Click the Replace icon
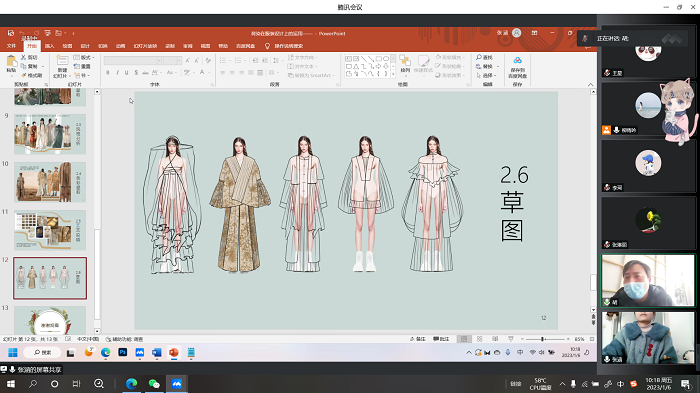Image resolution: width=700 pixels, height=393 pixels. coord(479,66)
